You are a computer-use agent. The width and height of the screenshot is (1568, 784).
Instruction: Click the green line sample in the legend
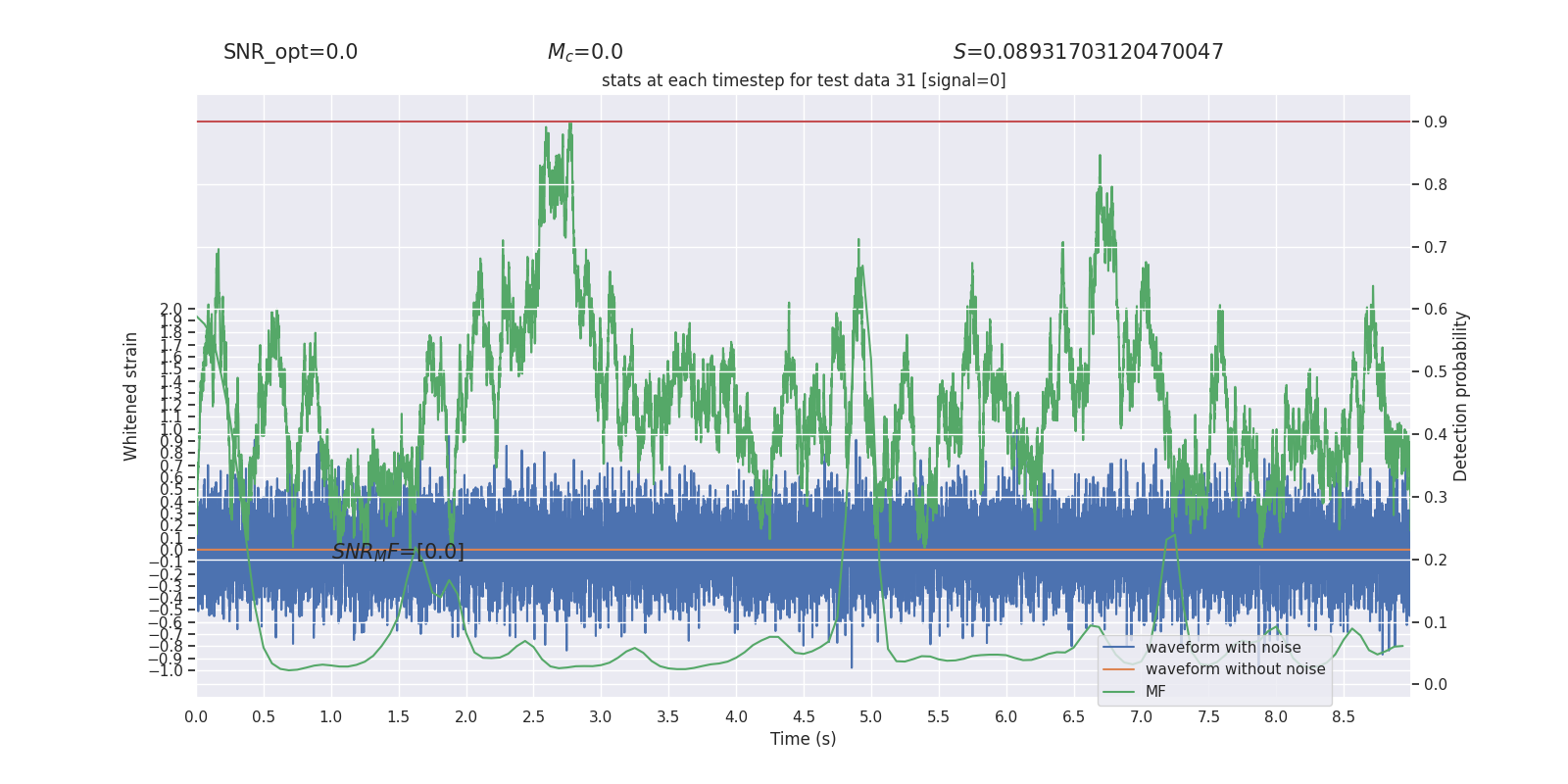click(1118, 692)
